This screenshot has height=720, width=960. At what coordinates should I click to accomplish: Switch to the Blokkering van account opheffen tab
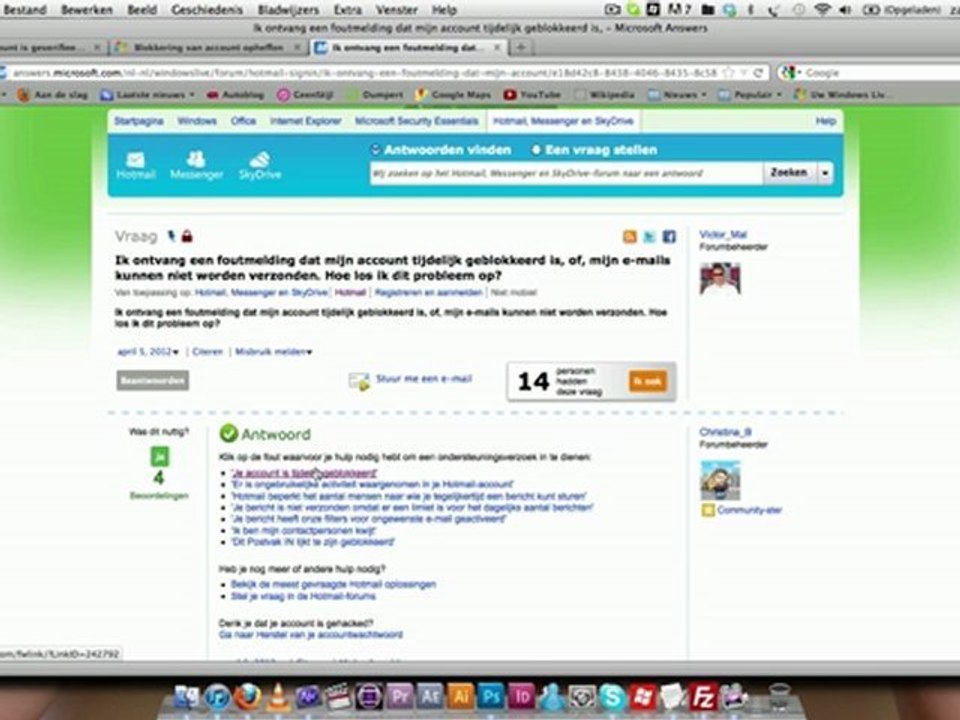[x=208, y=47]
